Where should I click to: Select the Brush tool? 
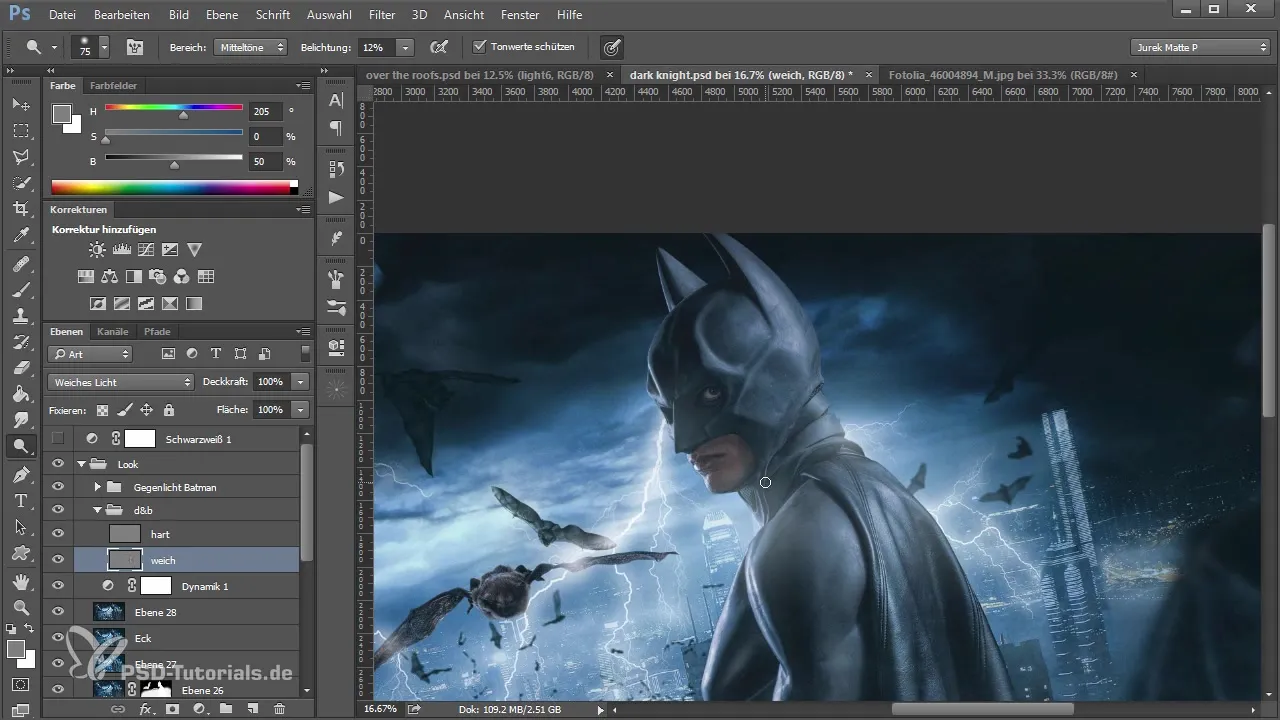[x=20, y=289]
